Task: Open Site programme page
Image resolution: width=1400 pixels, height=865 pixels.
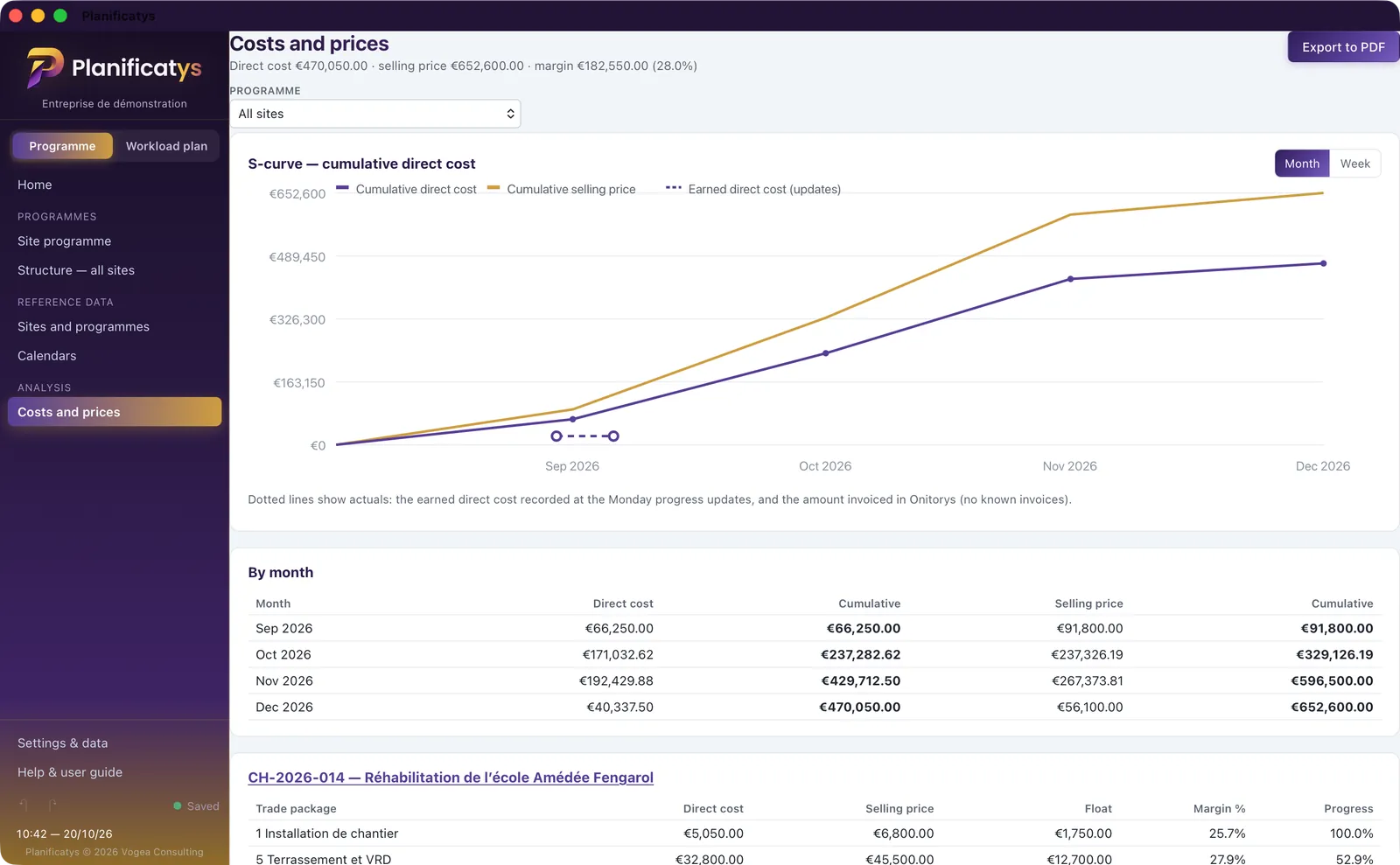Action: coord(65,241)
